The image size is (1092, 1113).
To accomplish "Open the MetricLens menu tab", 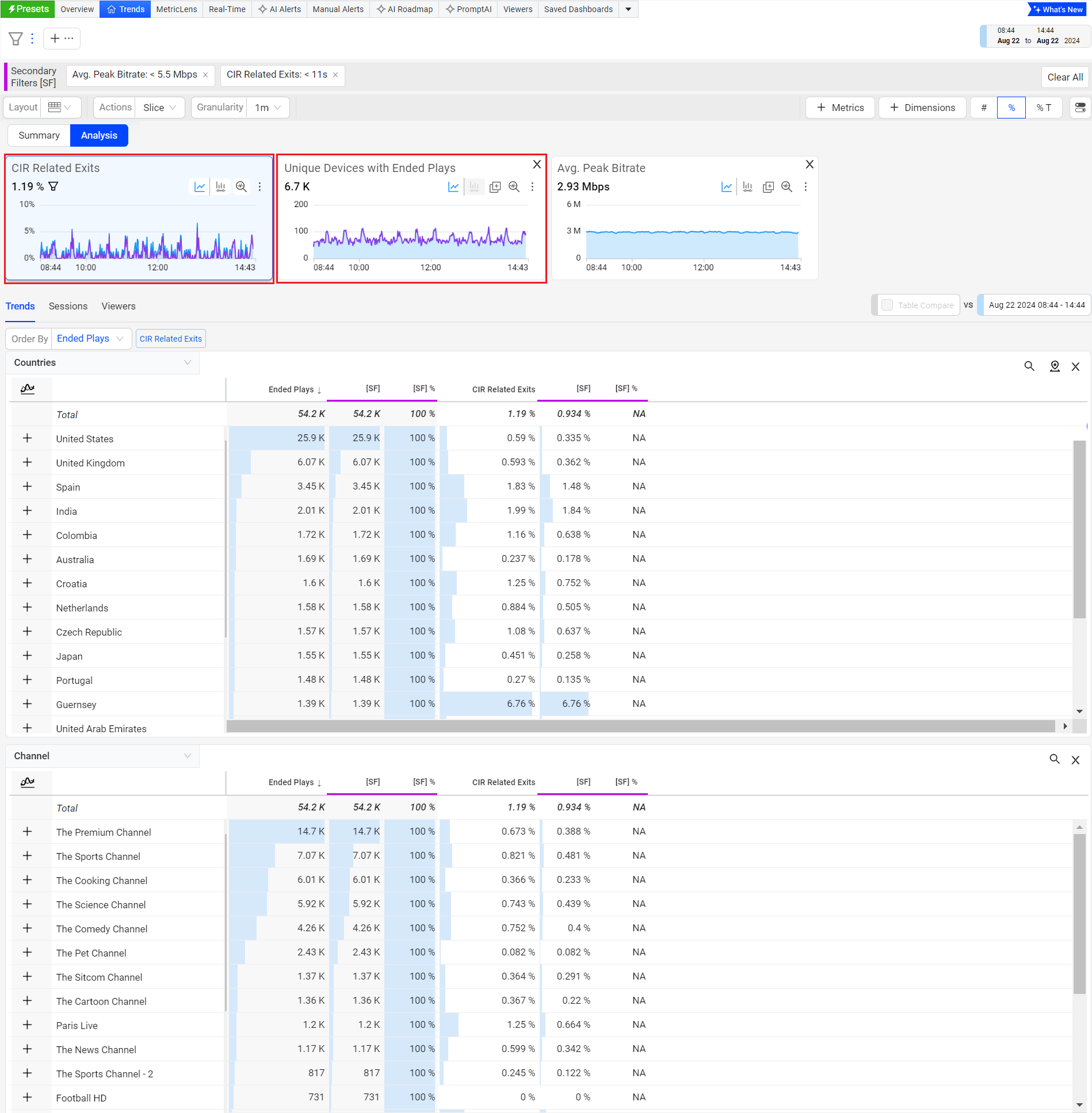I will 176,9.
